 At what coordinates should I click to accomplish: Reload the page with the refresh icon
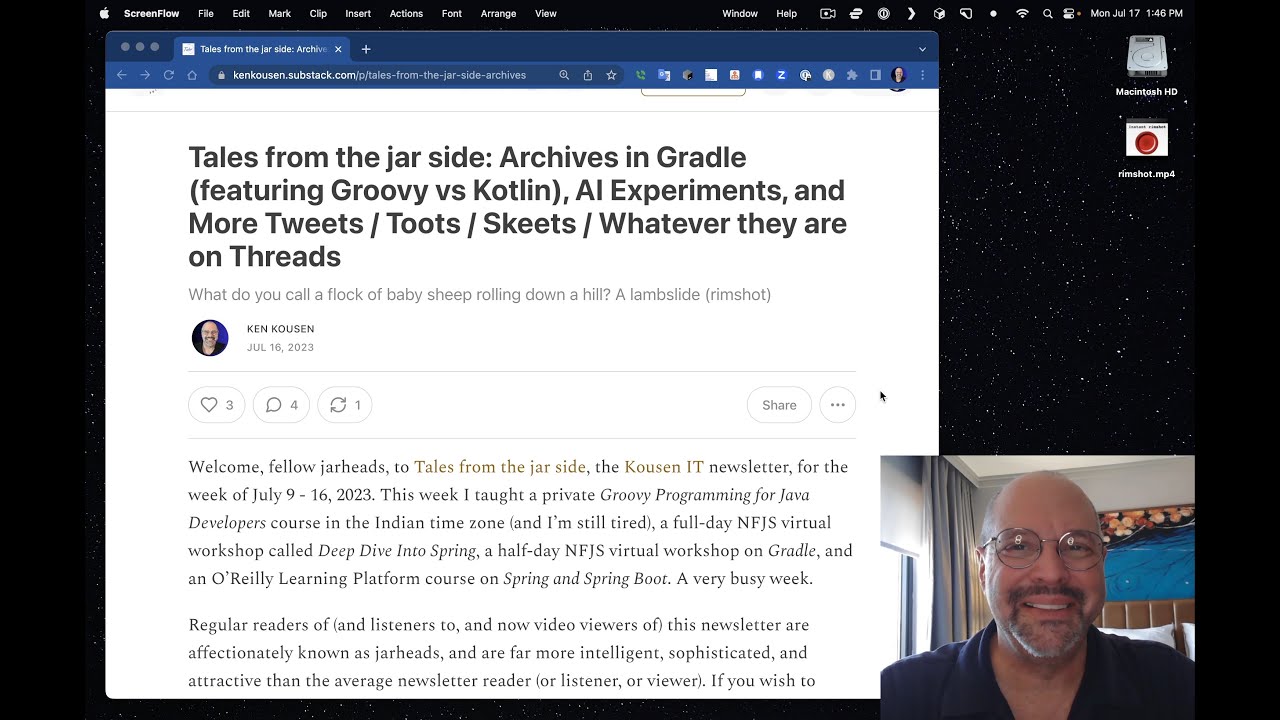(x=168, y=75)
